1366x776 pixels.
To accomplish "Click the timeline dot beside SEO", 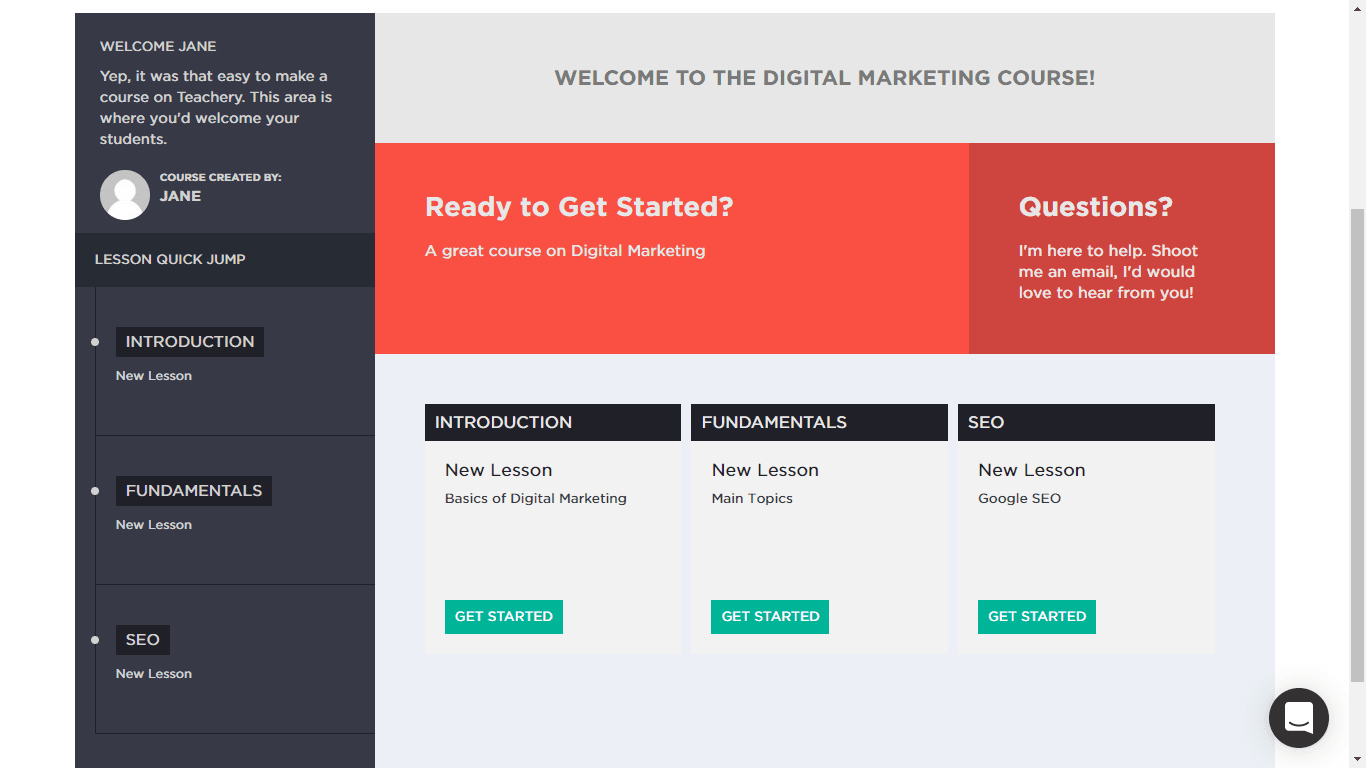I will point(95,640).
